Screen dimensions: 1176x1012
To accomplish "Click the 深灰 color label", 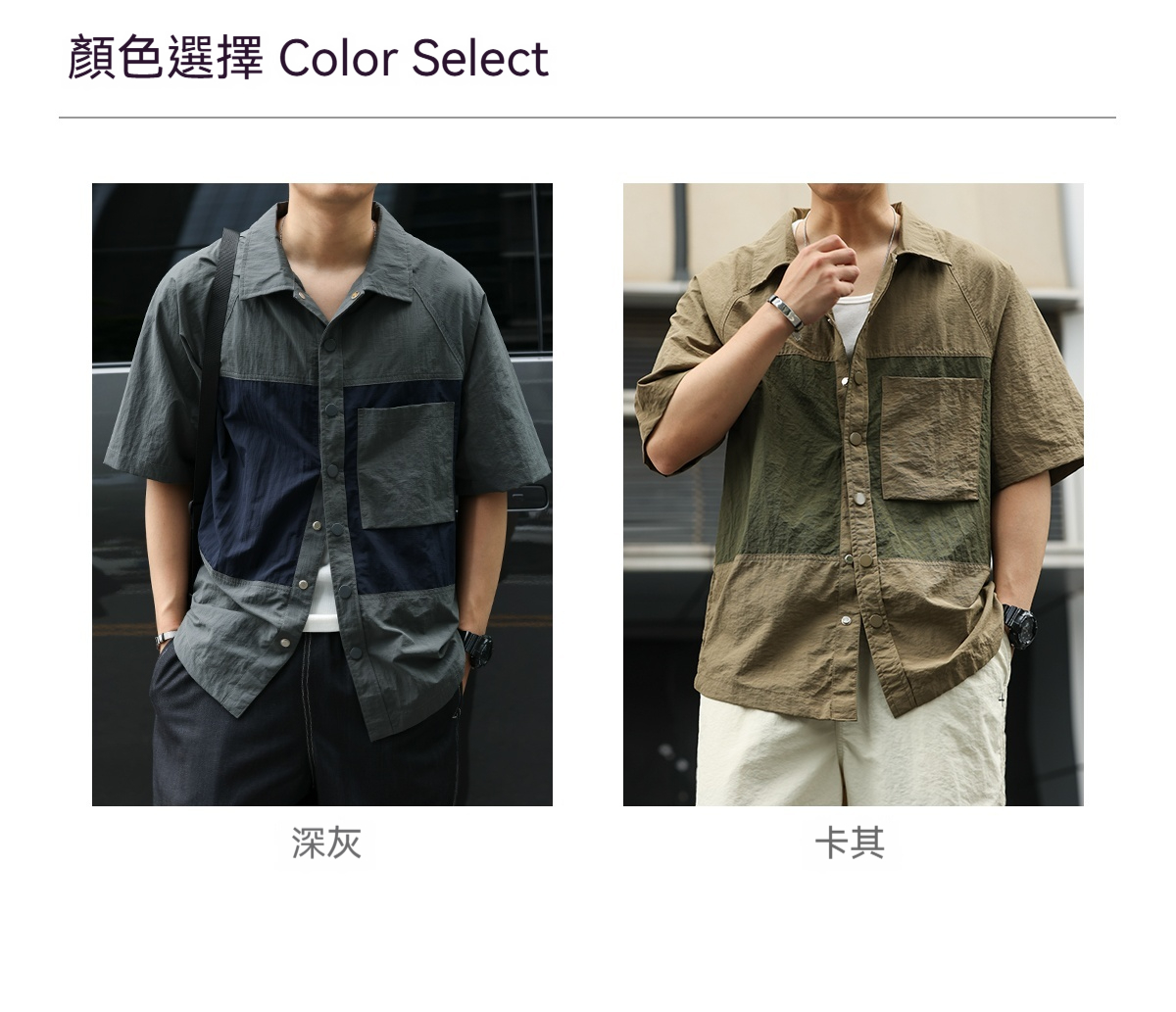I will pos(326,843).
